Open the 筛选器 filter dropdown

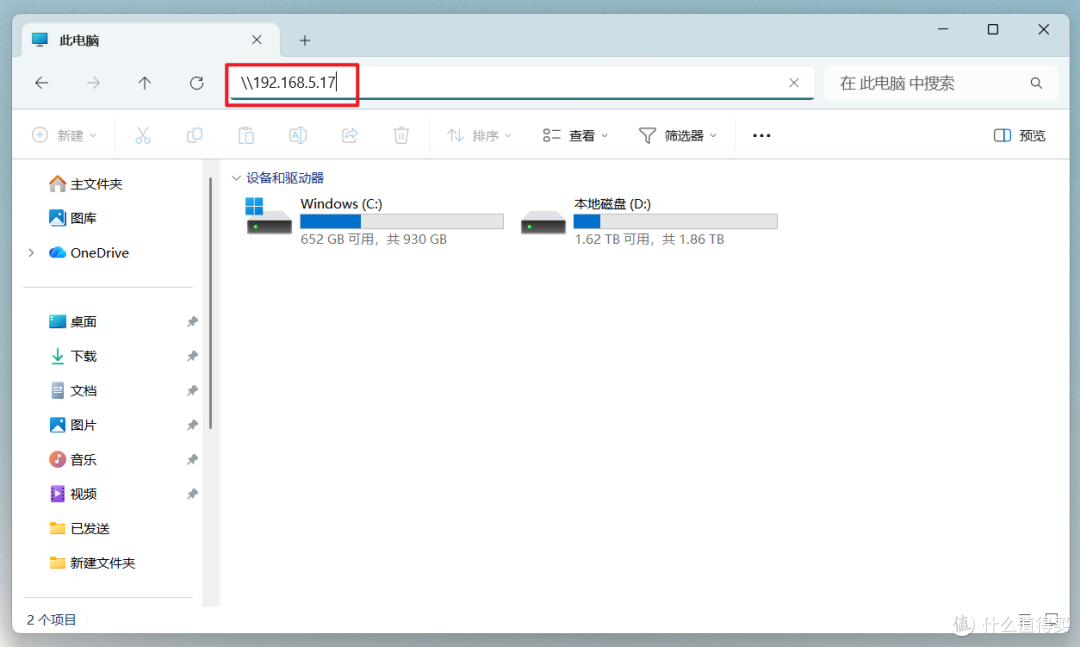click(678, 136)
